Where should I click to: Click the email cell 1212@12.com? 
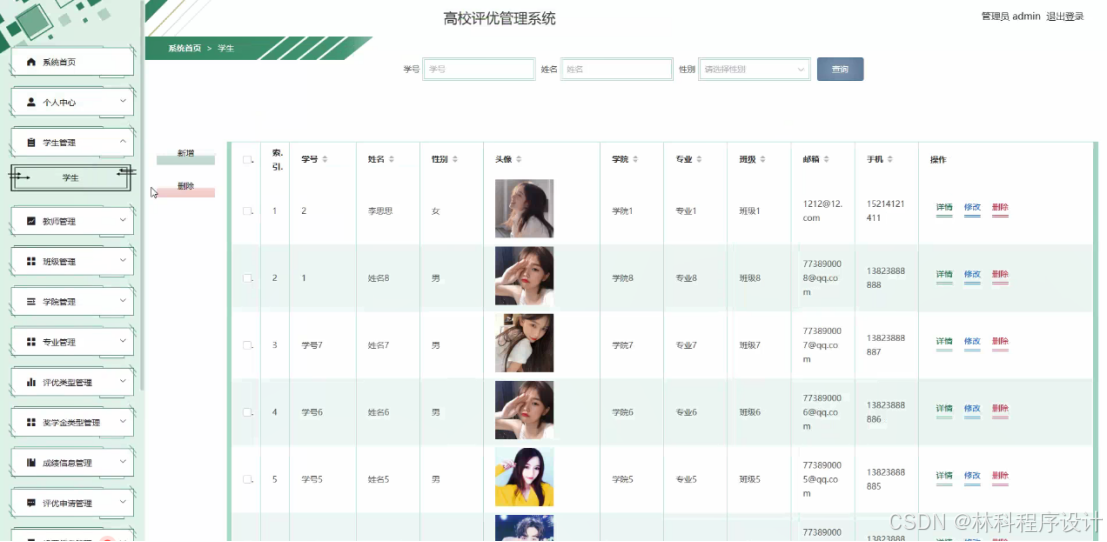tap(823, 210)
